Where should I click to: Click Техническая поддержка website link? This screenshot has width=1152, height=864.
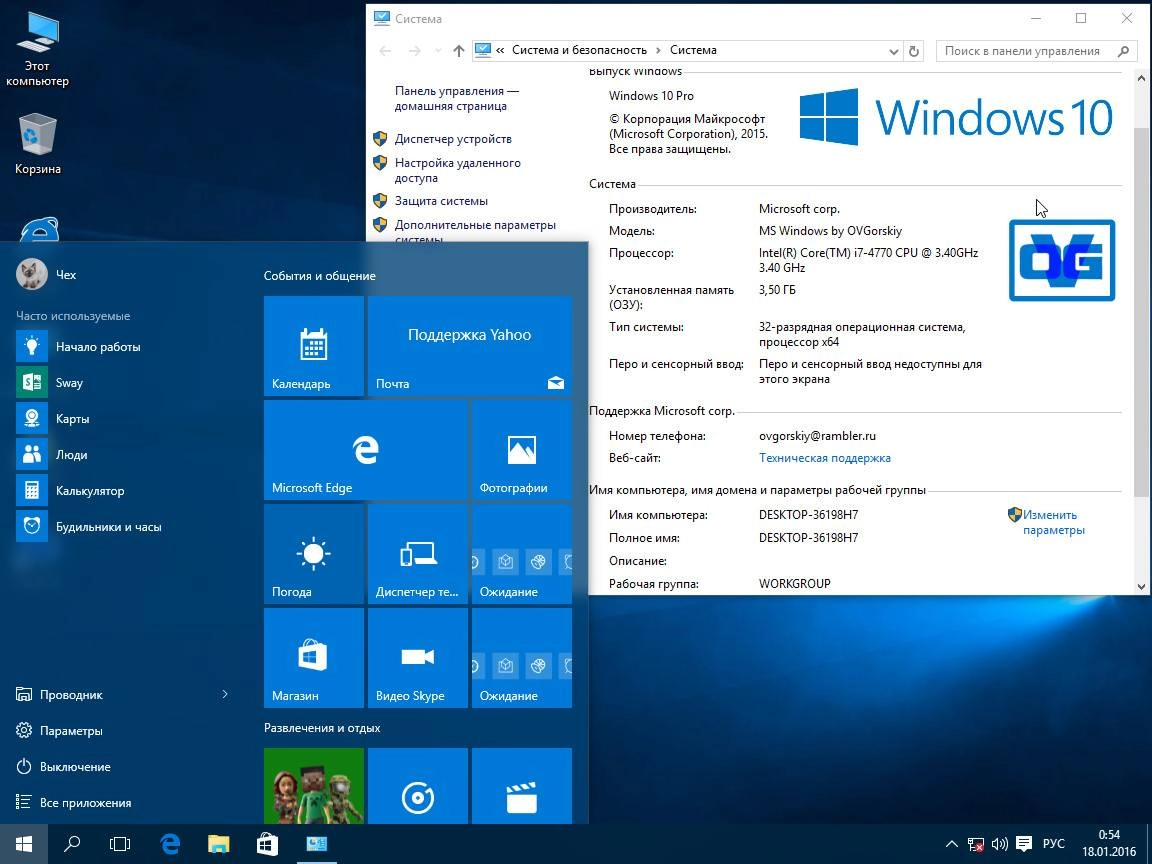824,458
